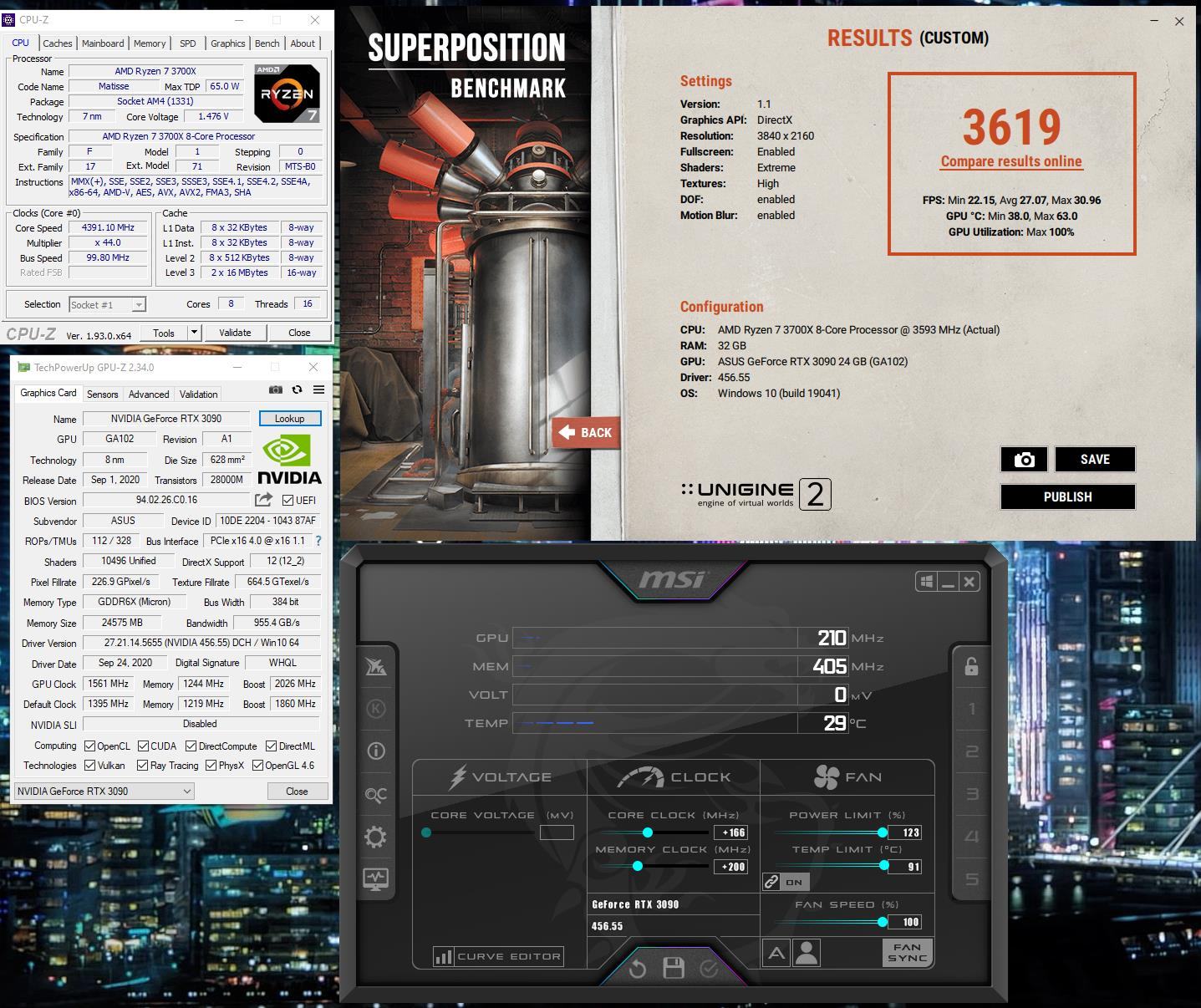Toggle the CUDA checkbox
The height and width of the screenshot is (1008, 1201).
pos(143,746)
